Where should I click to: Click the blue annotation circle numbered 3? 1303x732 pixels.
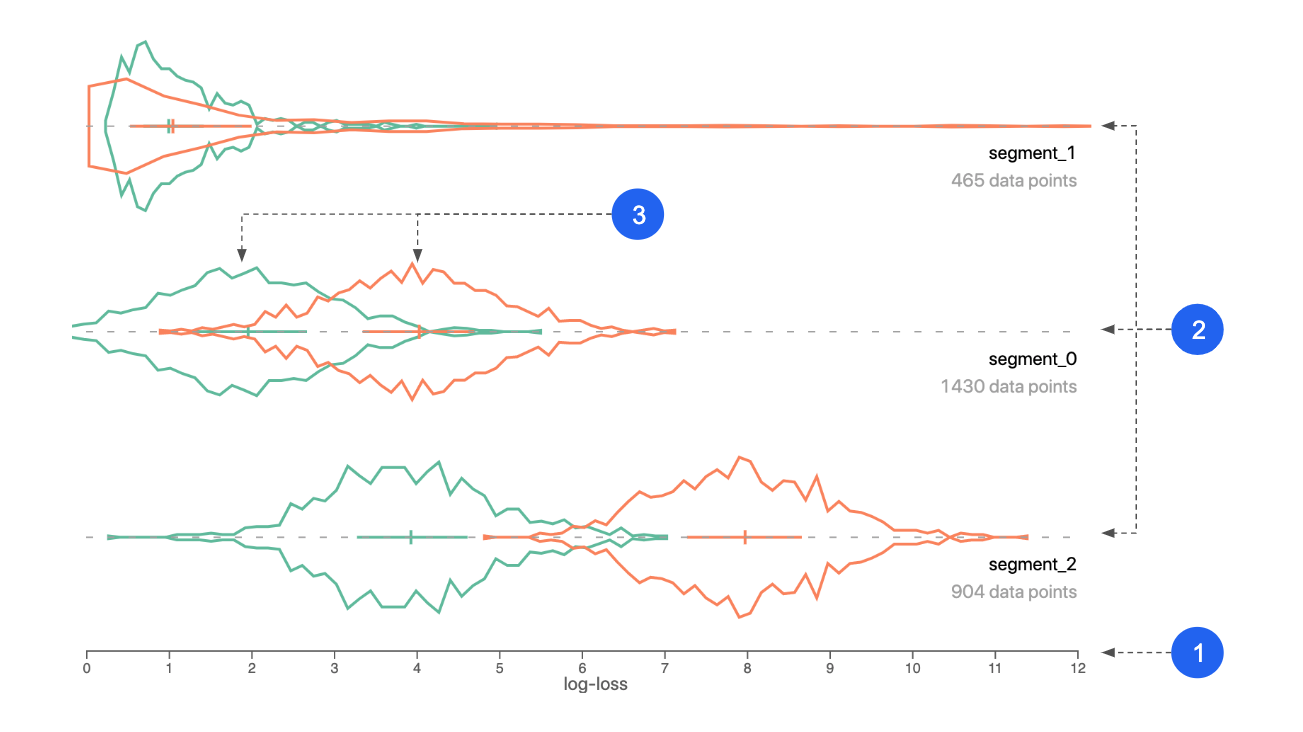pos(638,214)
